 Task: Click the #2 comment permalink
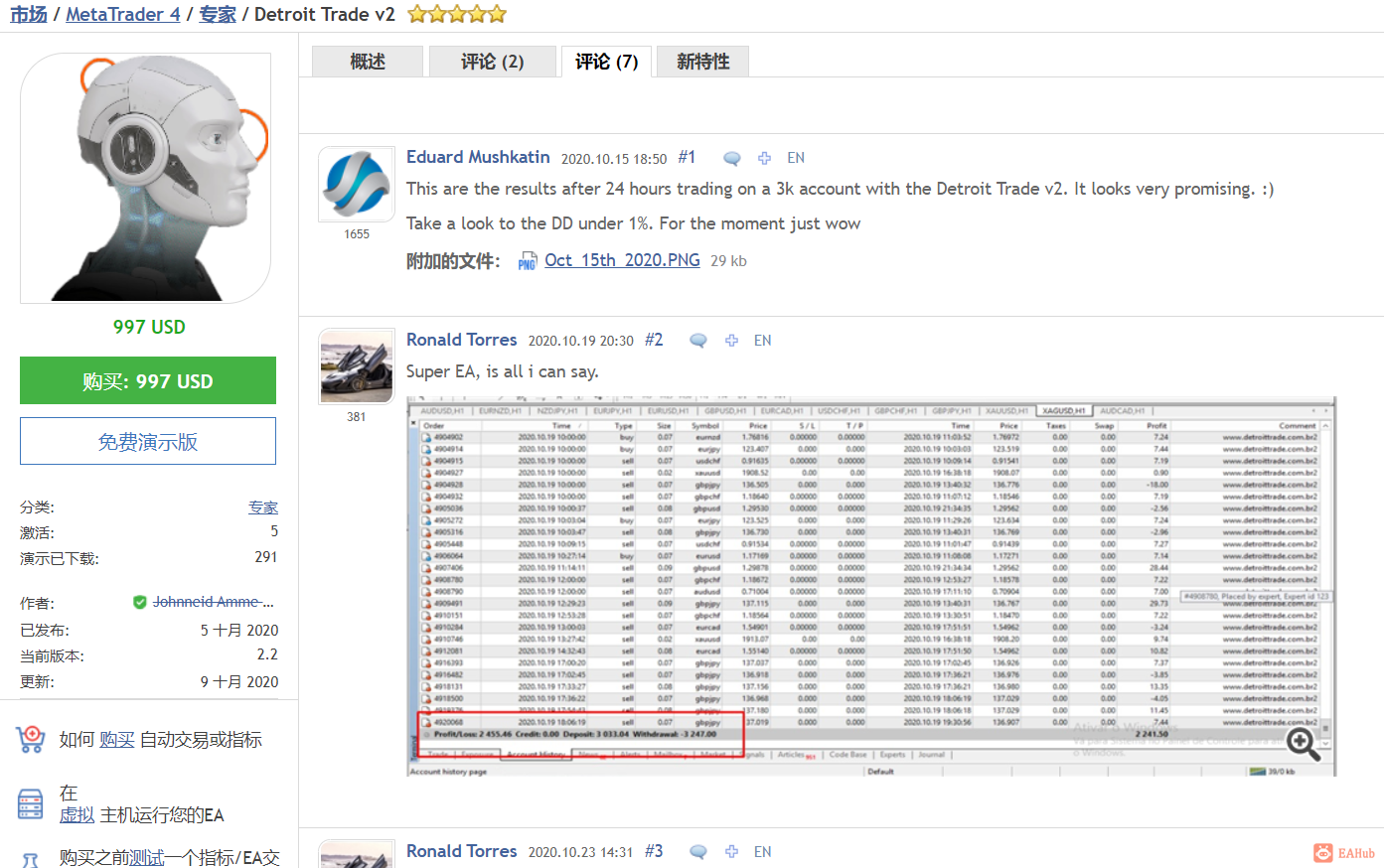(x=654, y=340)
